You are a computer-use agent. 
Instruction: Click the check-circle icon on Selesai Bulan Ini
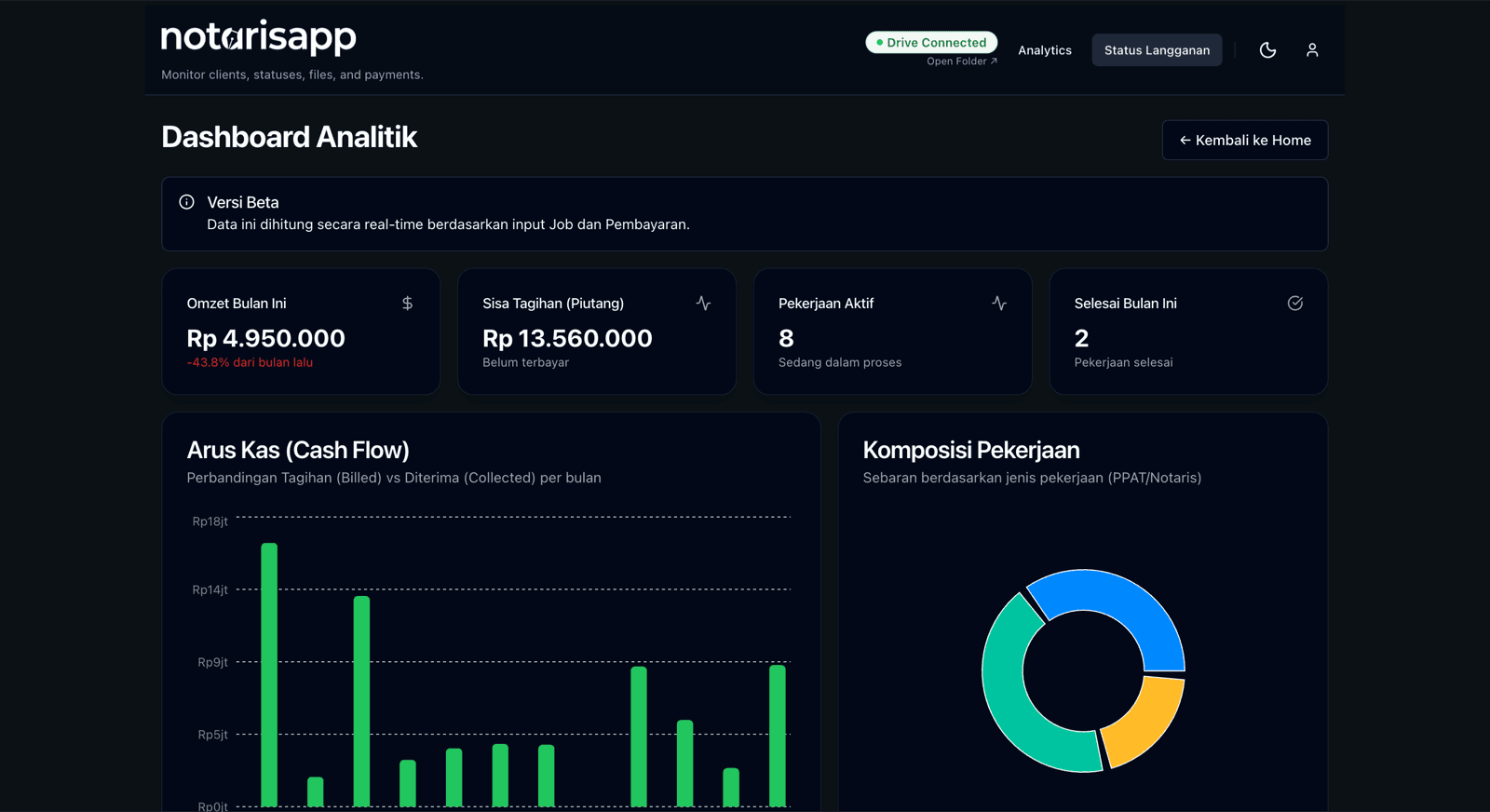[1295, 304]
